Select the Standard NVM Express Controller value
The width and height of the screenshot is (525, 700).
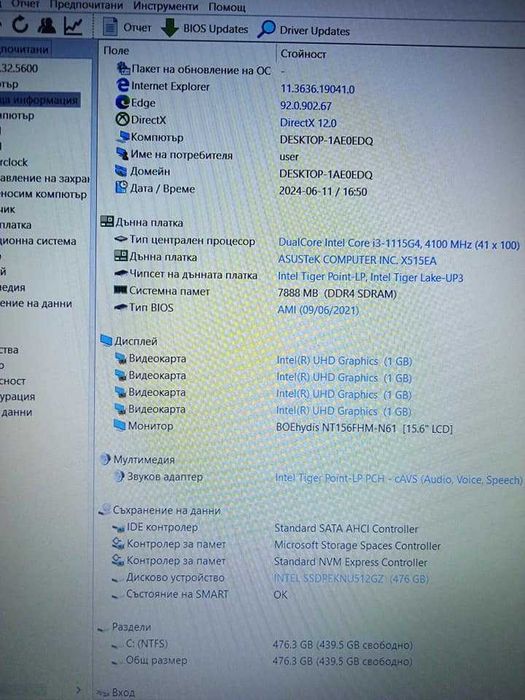(x=350, y=562)
